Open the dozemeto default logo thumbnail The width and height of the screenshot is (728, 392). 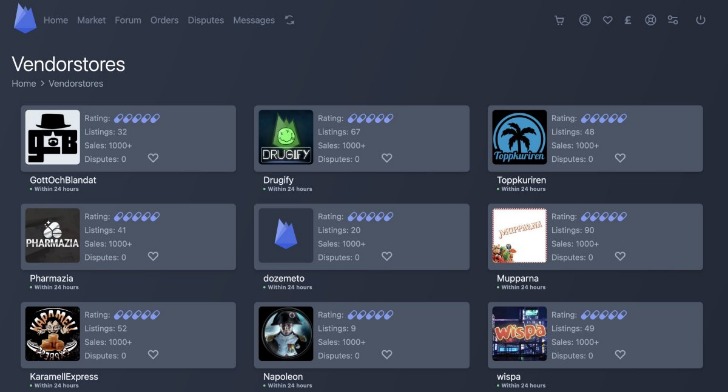(286, 235)
